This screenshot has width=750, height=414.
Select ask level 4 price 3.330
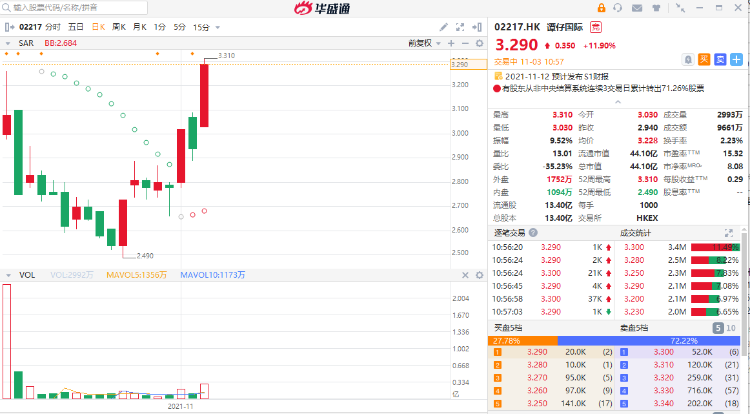tap(663, 391)
